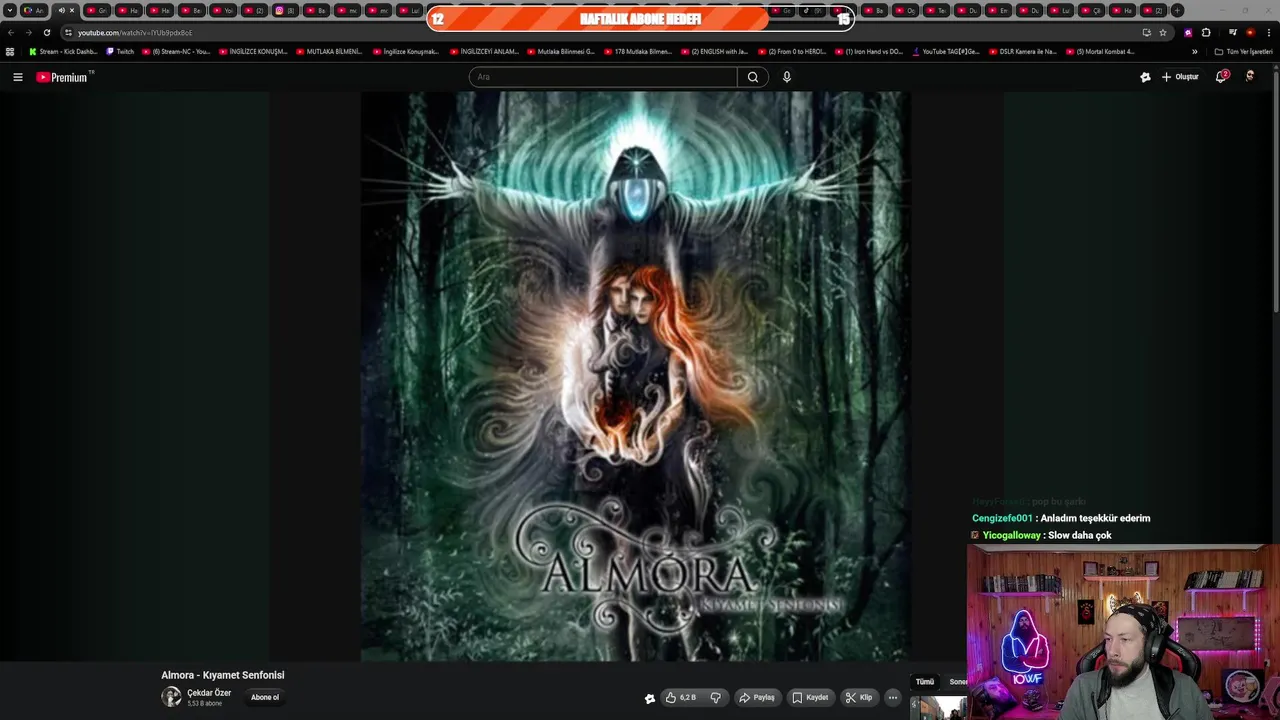Subscribe using the Abone ol button

click(x=265, y=697)
